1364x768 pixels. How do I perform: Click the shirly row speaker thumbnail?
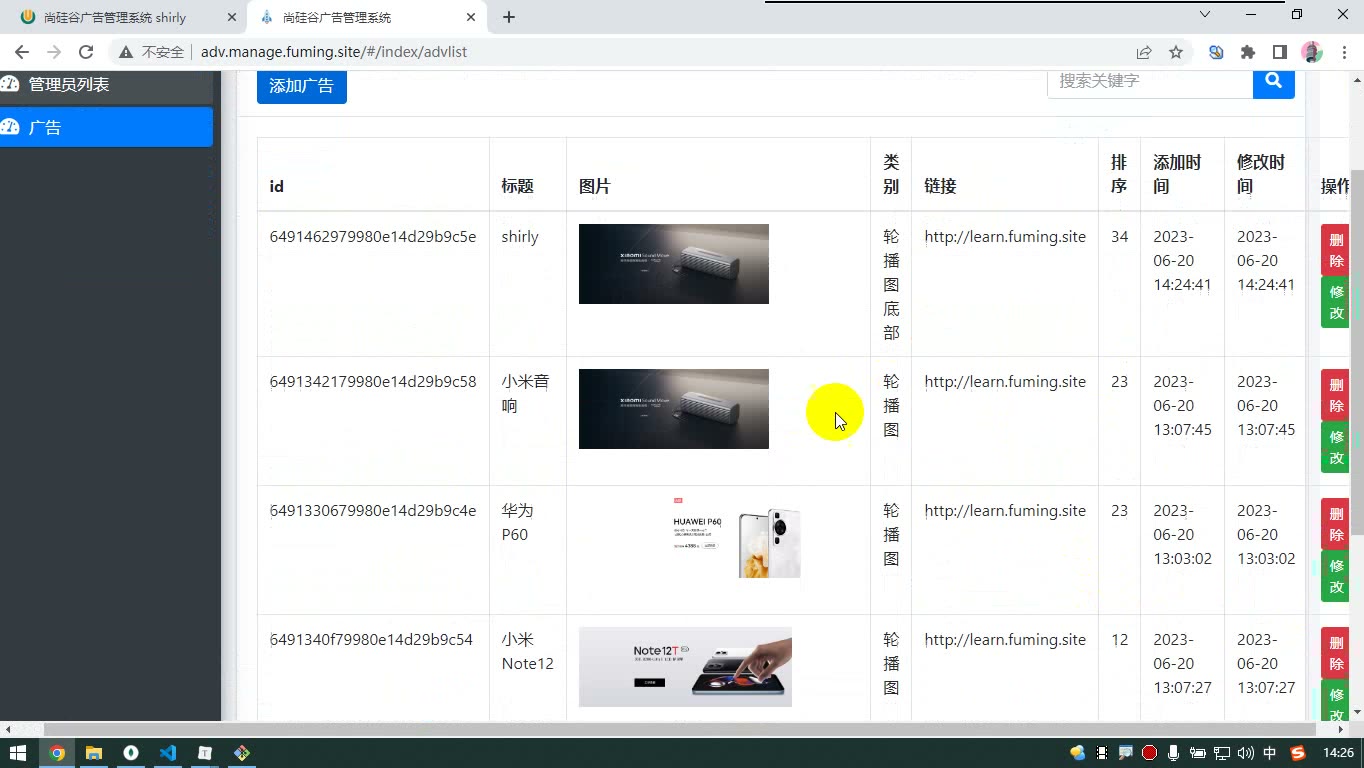click(674, 264)
